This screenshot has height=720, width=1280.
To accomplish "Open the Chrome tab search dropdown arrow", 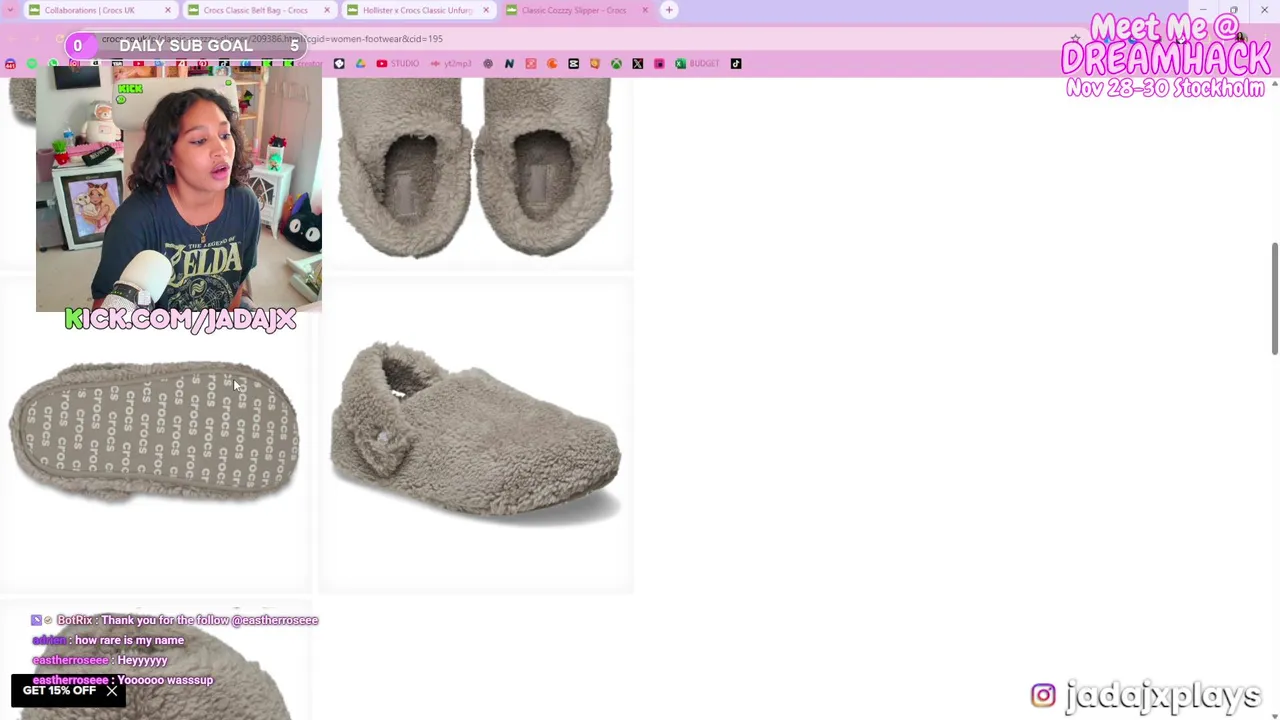I will [x=10, y=10].
